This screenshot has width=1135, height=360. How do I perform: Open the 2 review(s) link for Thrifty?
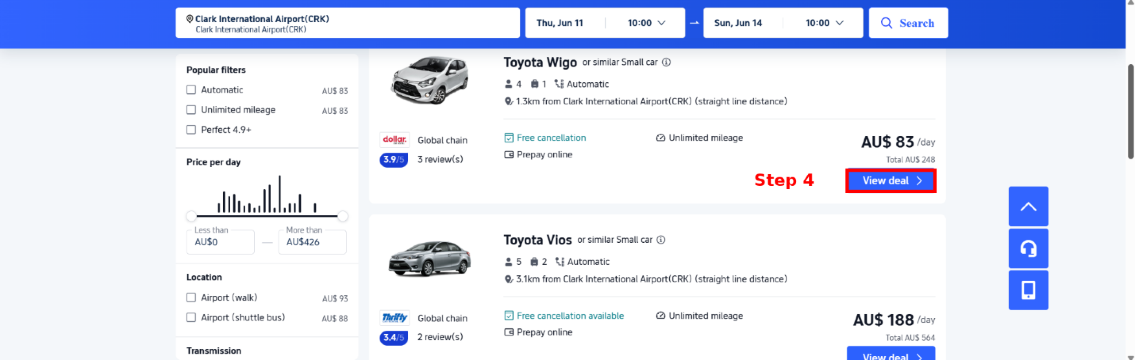pyautogui.click(x=440, y=337)
